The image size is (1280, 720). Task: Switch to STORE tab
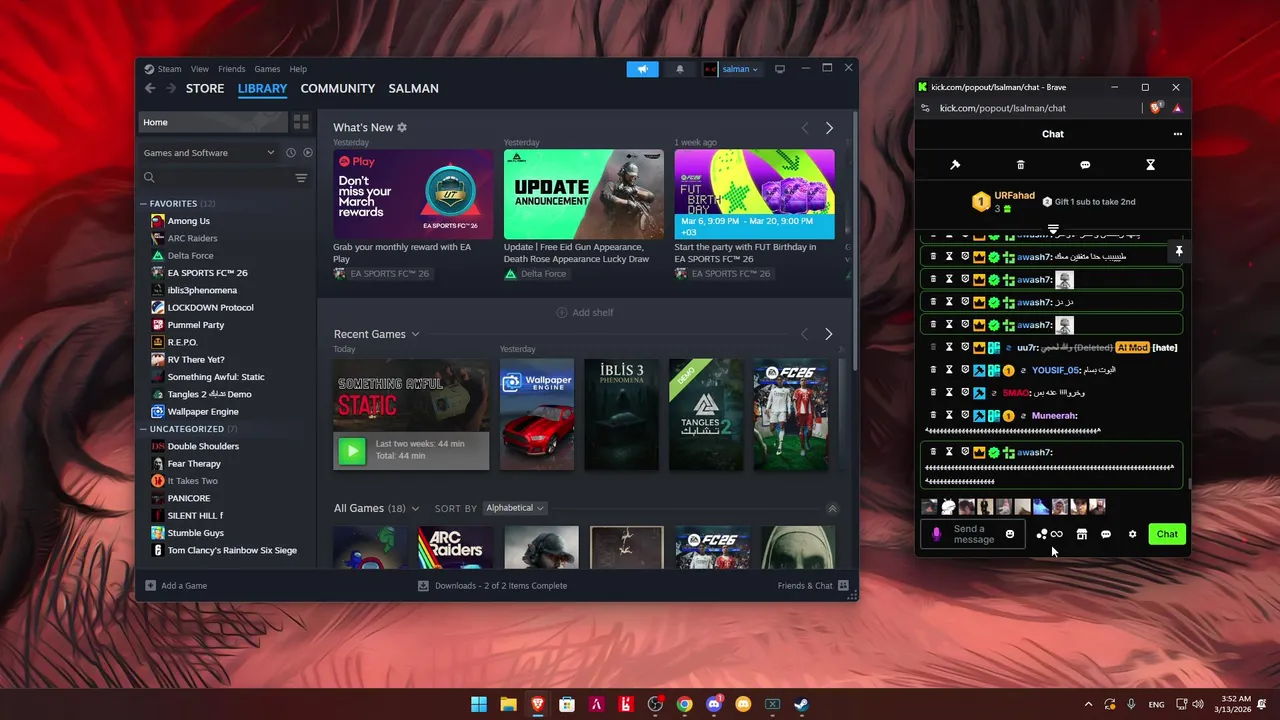click(205, 88)
